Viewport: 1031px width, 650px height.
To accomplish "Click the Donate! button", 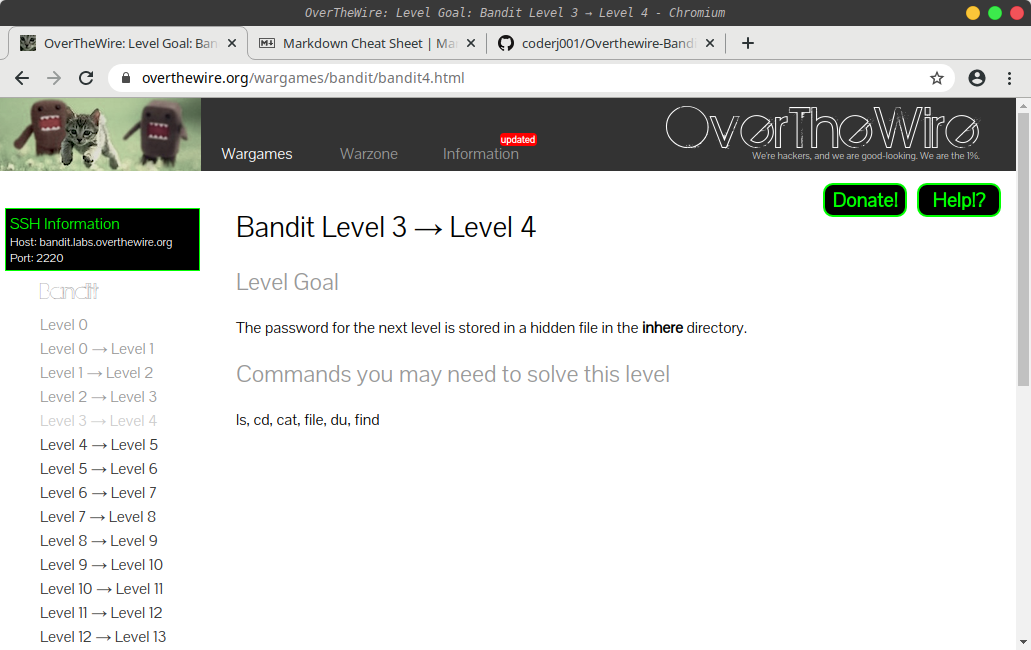I will tap(865, 200).
